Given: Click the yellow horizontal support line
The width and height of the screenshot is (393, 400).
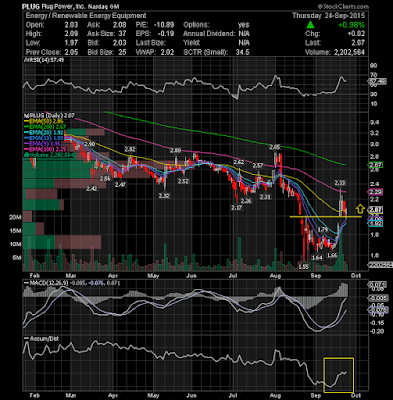Looking at the screenshot, I should pos(325,217).
